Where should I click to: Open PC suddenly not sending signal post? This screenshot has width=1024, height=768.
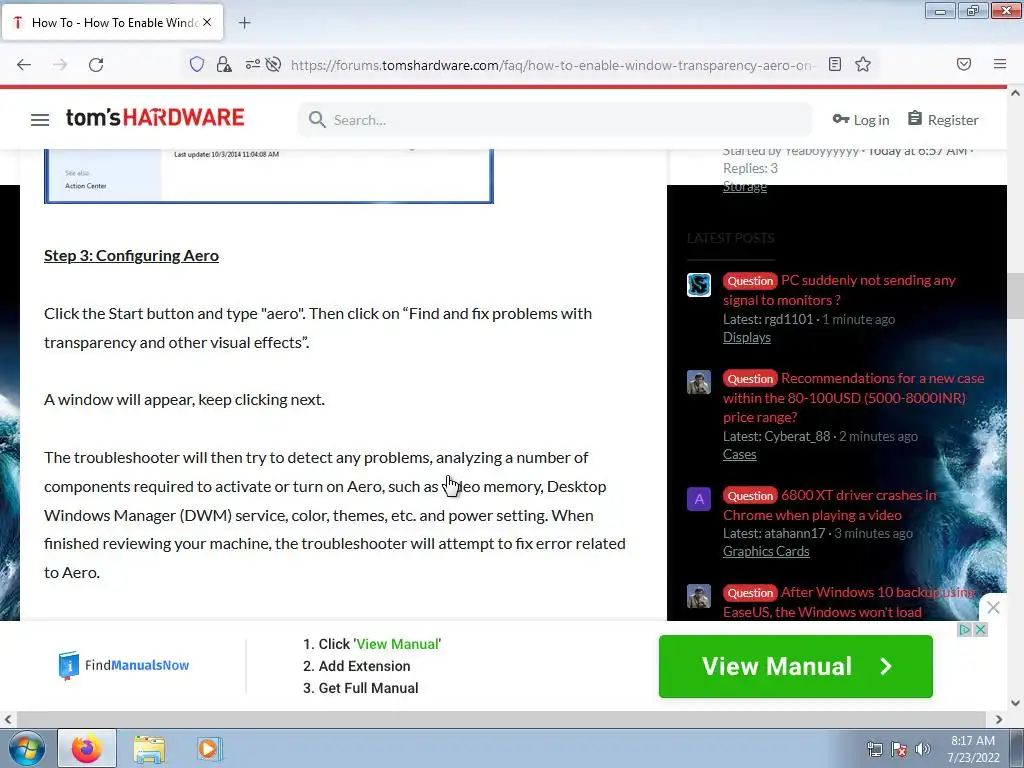tap(839, 290)
